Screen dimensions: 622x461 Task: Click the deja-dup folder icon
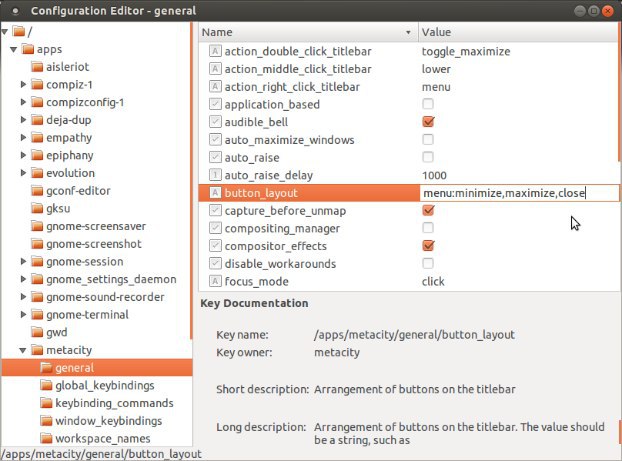[37, 119]
